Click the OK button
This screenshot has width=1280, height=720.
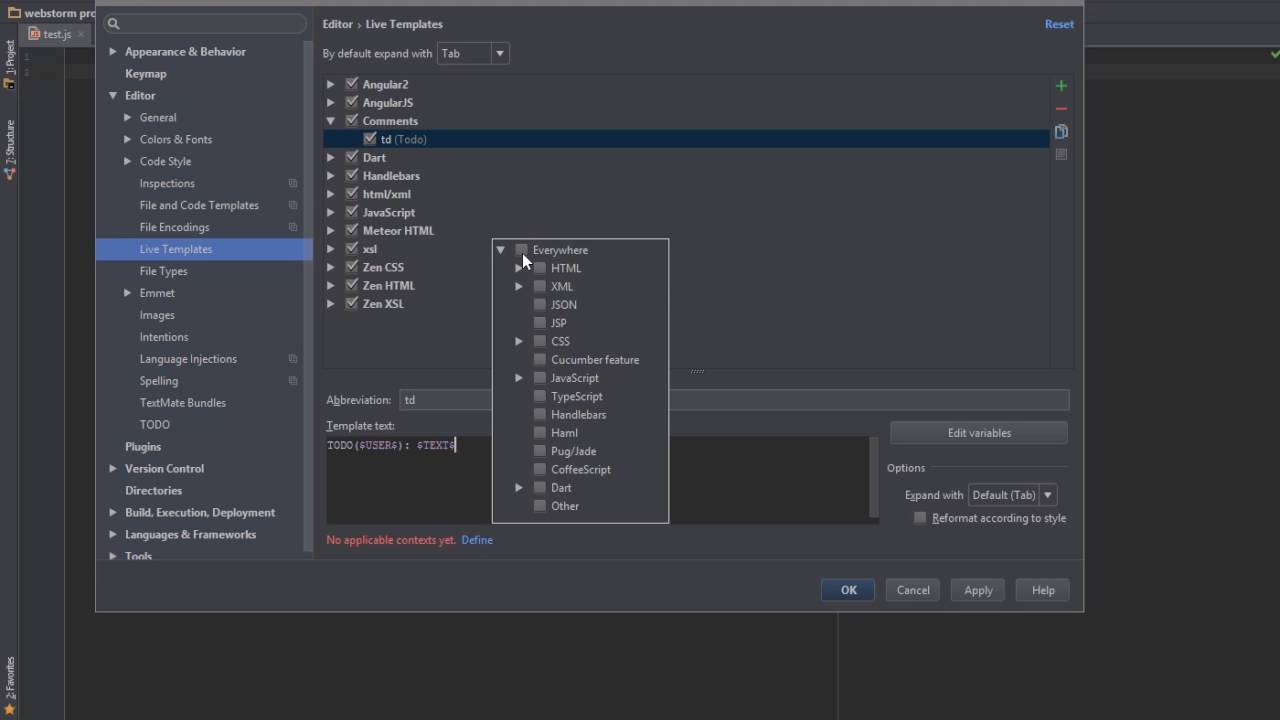coord(849,590)
